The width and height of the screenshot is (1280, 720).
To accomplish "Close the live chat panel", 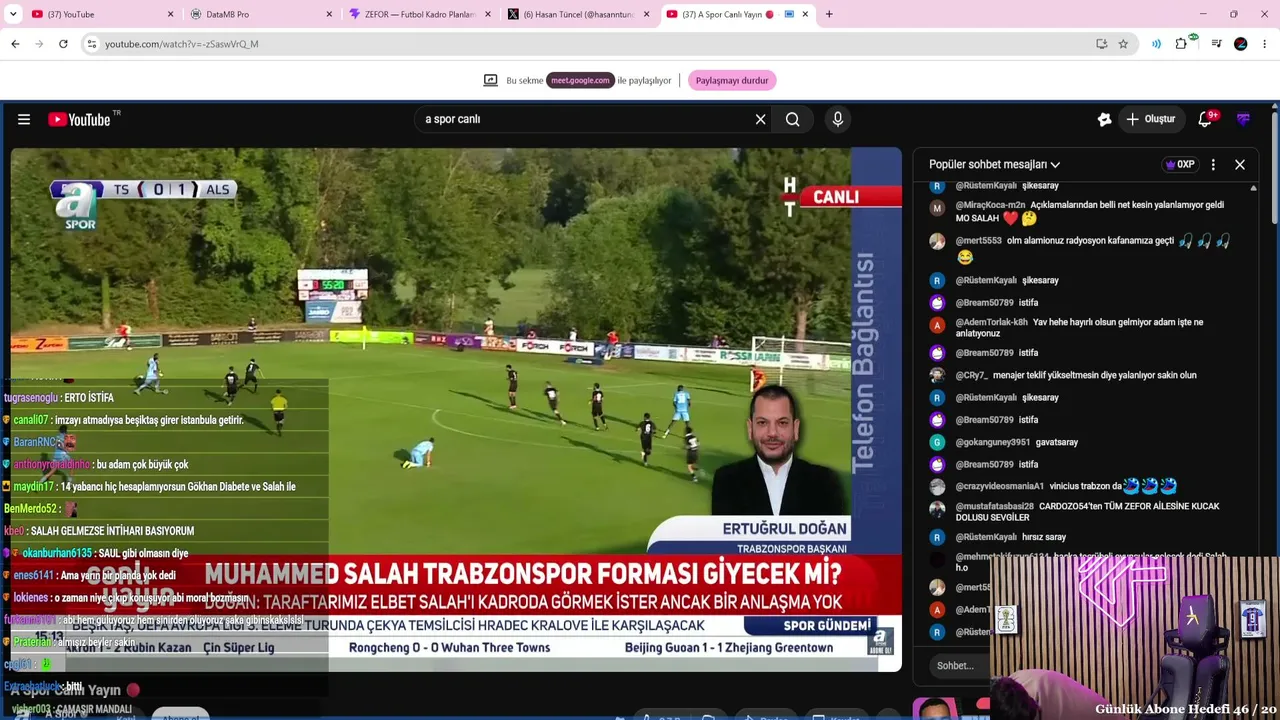I will pos(1240,164).
